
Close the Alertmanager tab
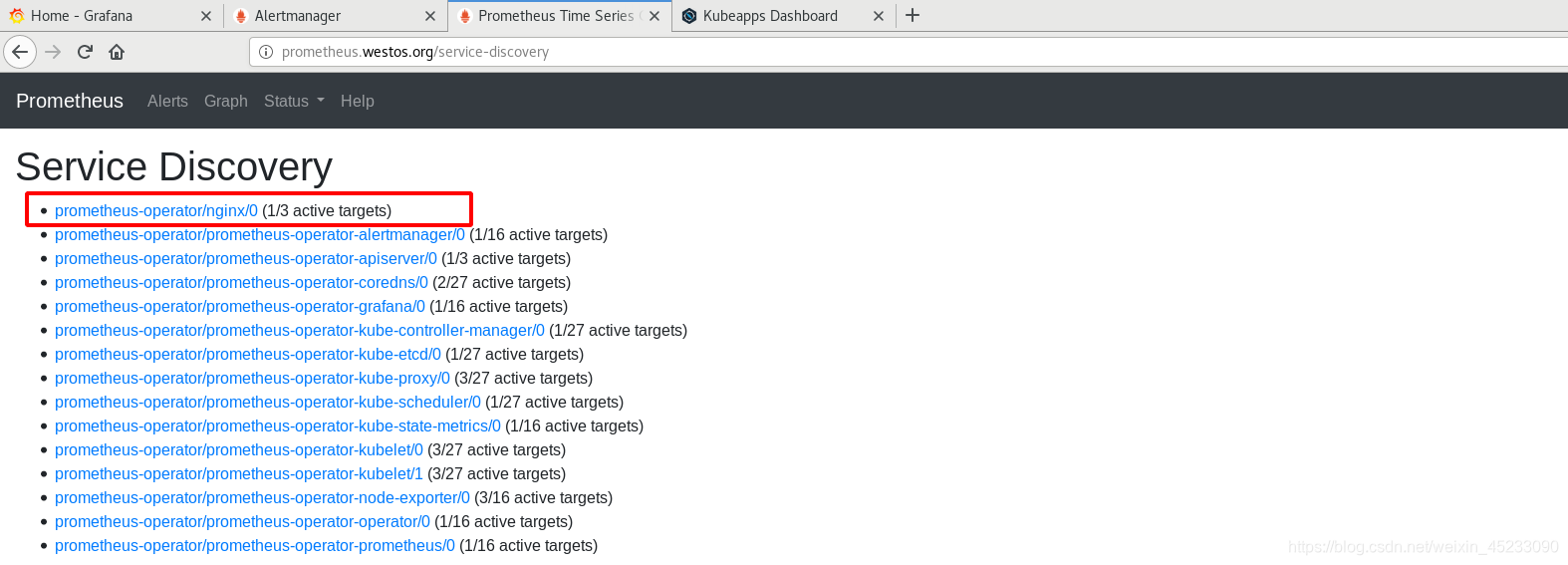click(429, 16)
